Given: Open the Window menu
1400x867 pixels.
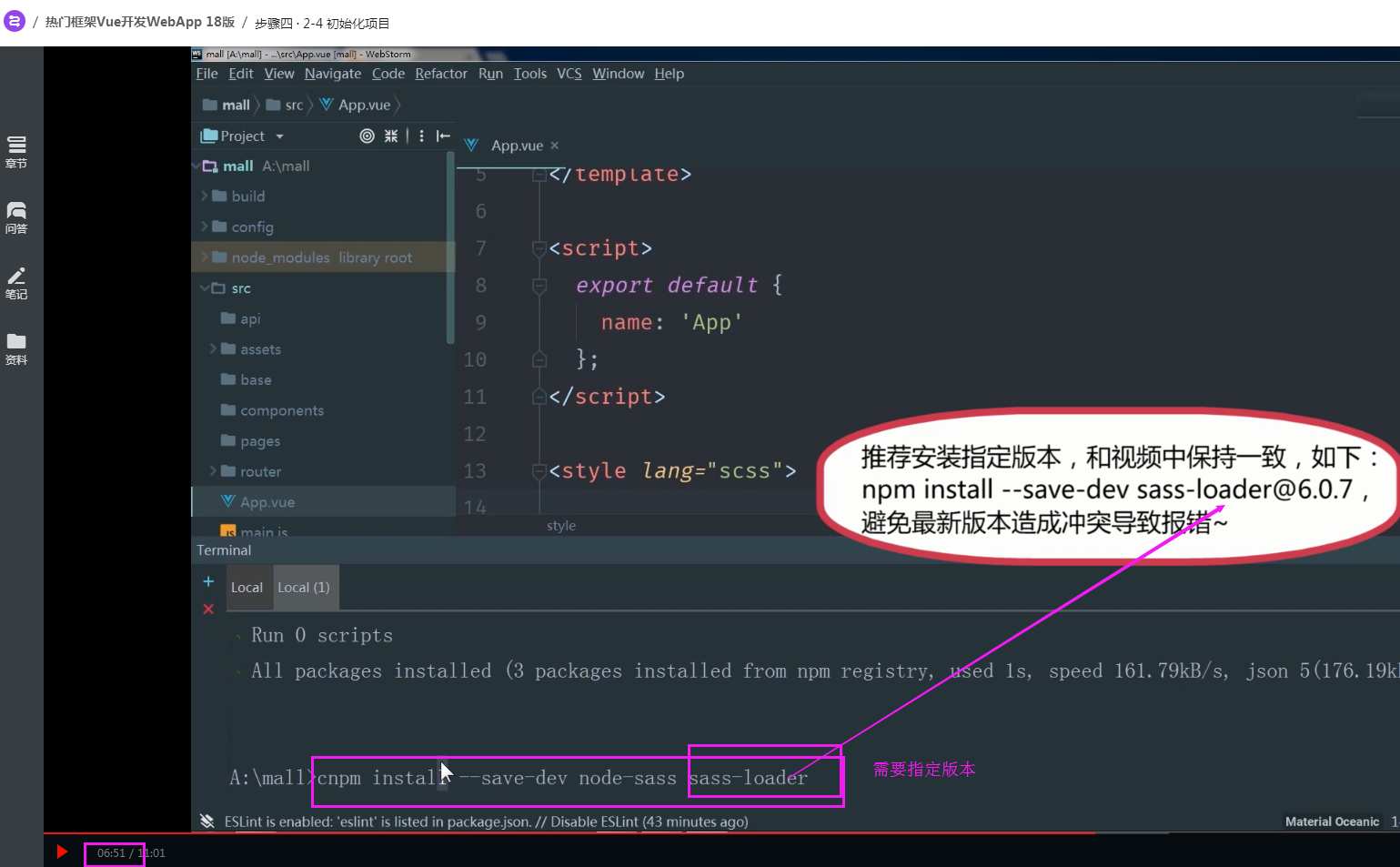Looking at the screenshot, I should [x=619, y=74].
